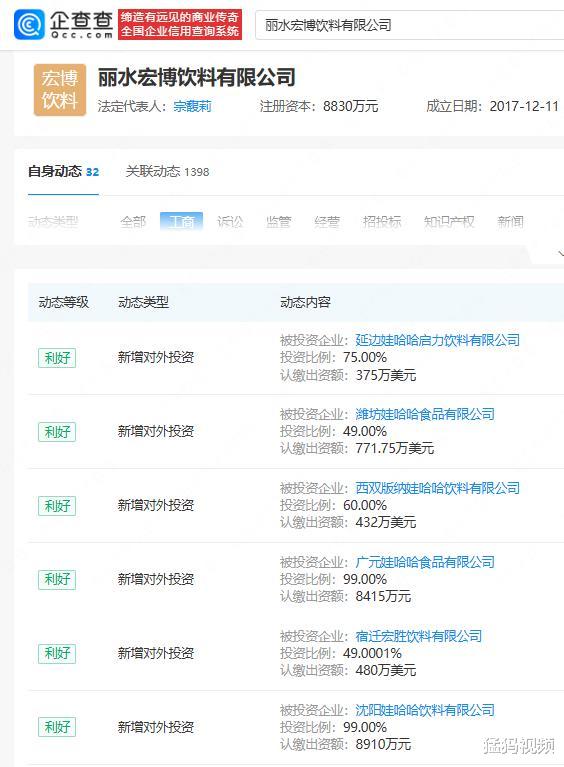Open 延边娃哈哈启力饮料有限公司 company link
Image resolution: width=564 pixels, height=767 pixels.
pyautogui.click(x=437, y=340)
